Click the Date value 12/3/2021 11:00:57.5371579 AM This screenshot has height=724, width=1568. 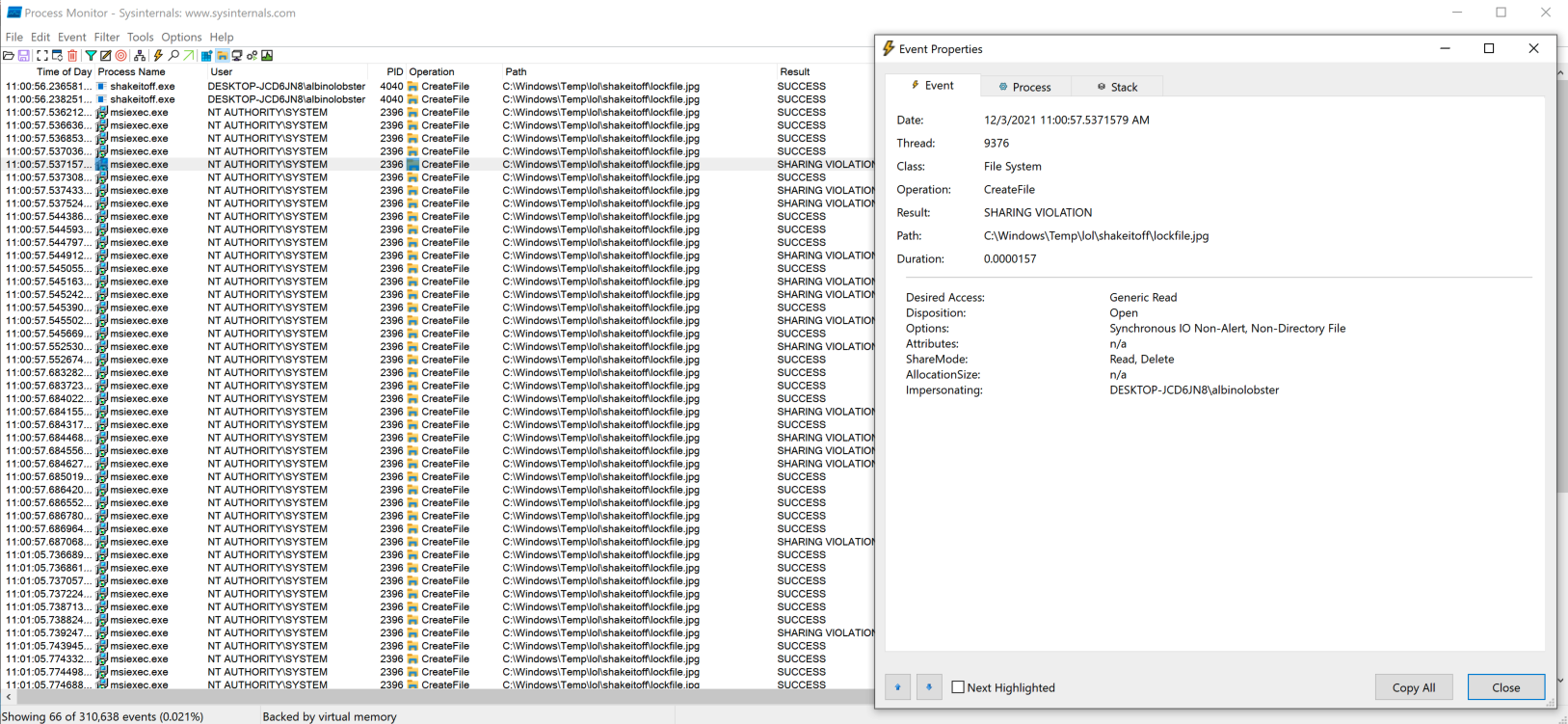(x=1067, y=120)
